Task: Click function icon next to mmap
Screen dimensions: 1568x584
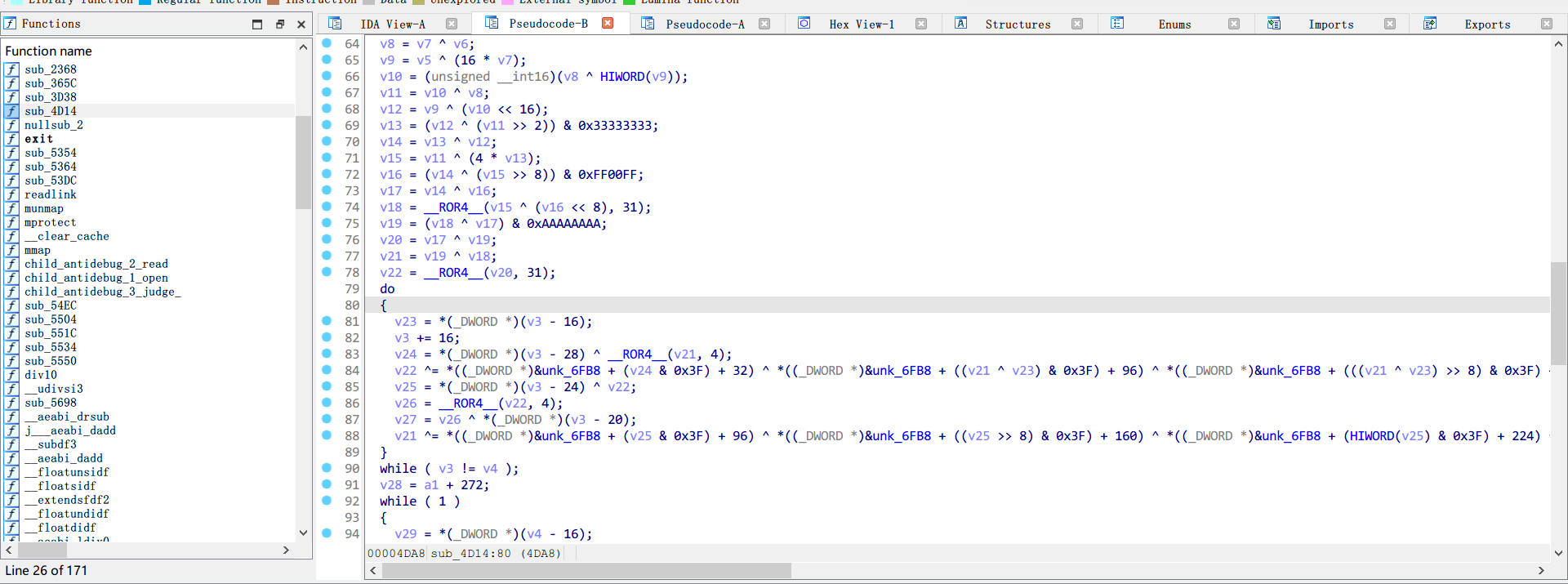Action: click(x=11, y=250)
